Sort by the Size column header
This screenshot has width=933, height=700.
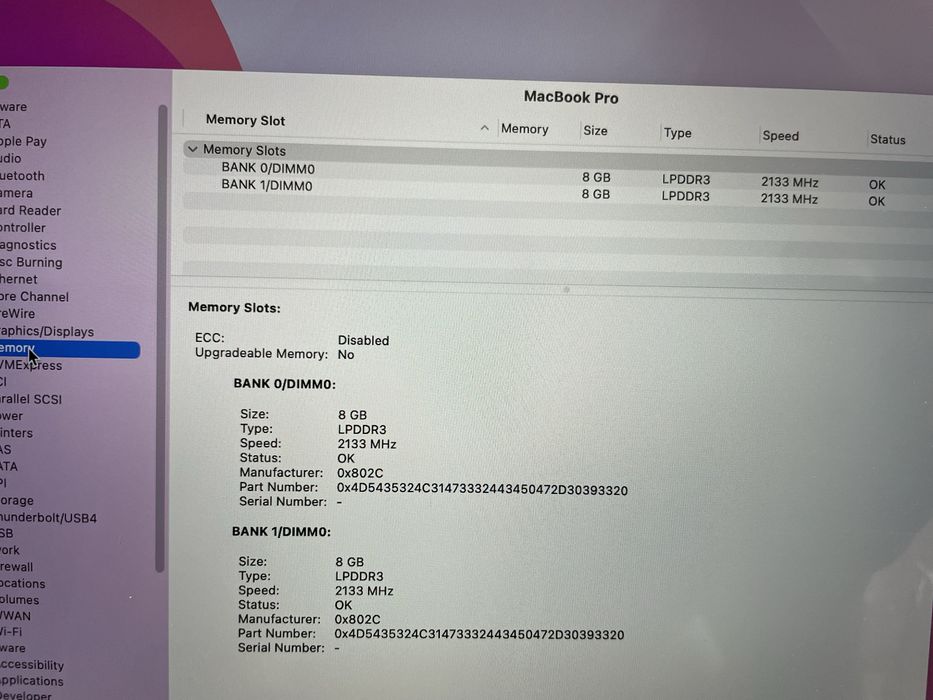point(595,131)
